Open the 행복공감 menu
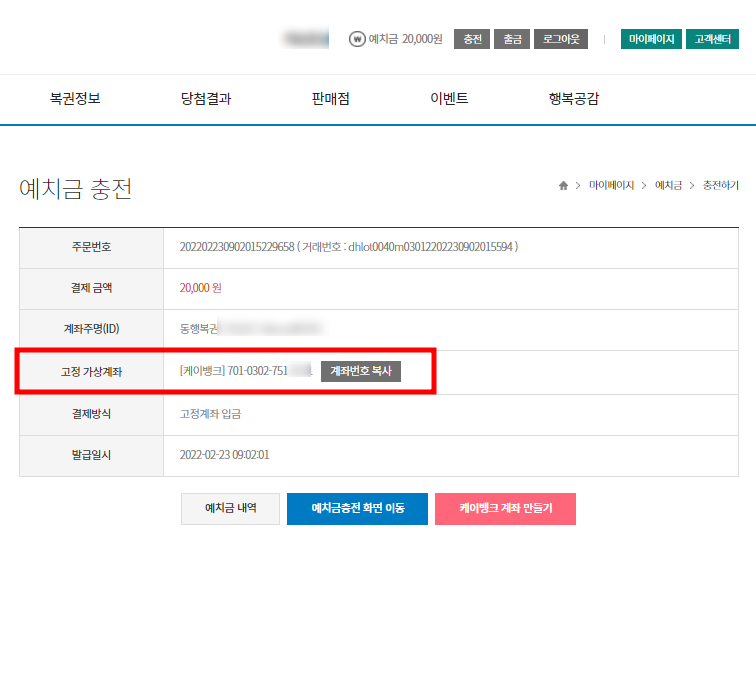Screen dimensions: 756x673 pyautogui.click(x=574, y=98)
